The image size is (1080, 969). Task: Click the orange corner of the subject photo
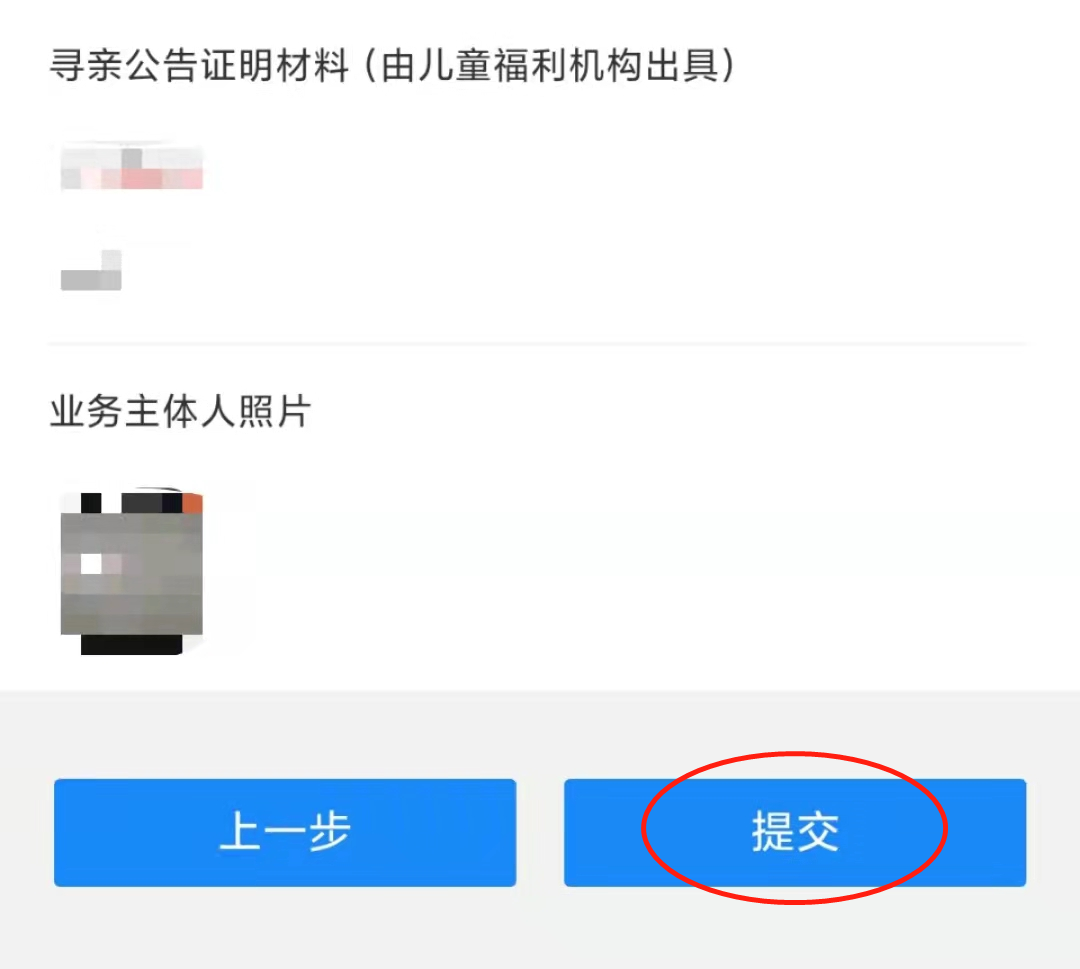[x=193, y=503]
